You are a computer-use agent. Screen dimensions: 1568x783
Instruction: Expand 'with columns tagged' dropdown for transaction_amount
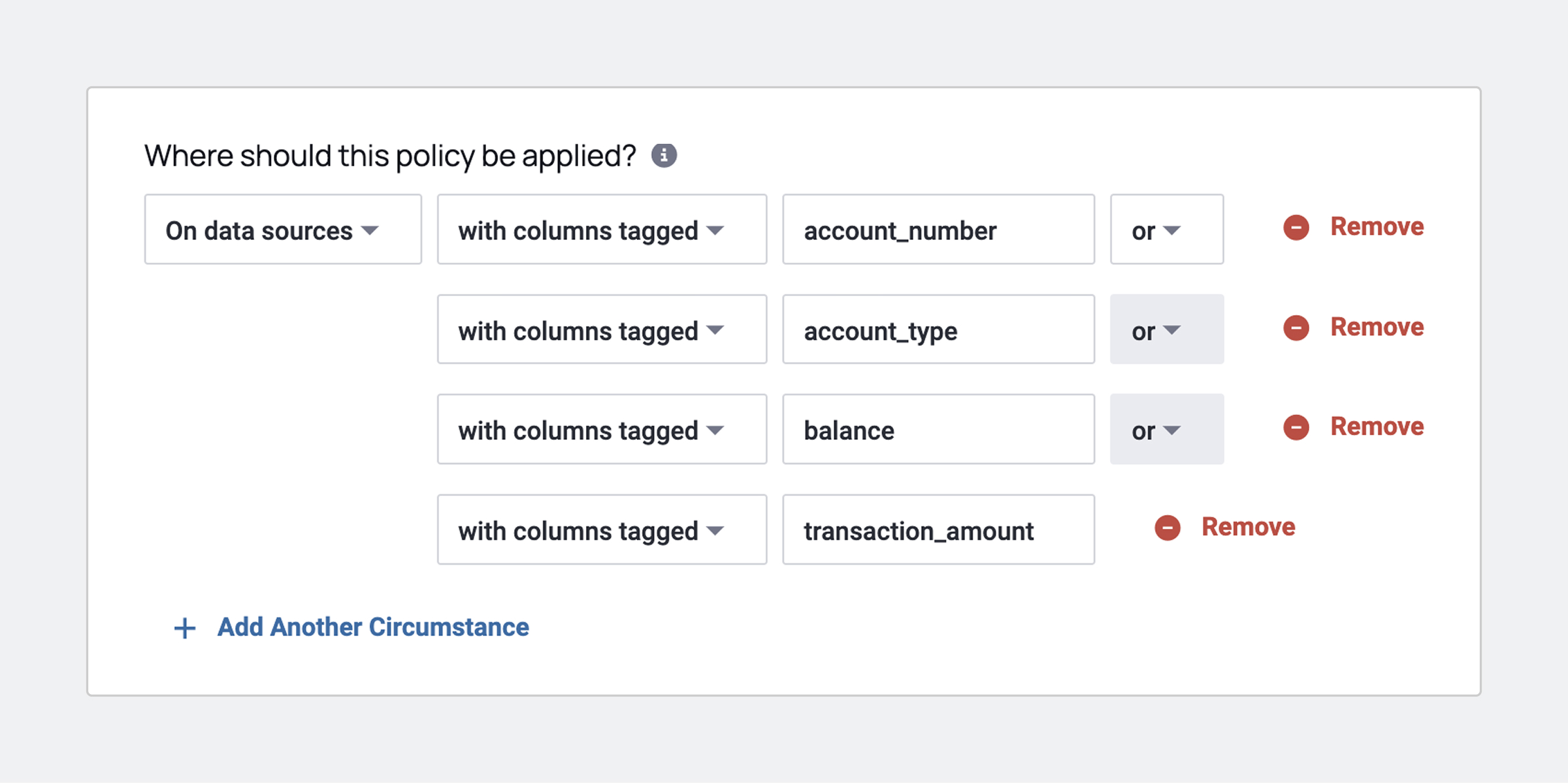click(x=602, y=529)
